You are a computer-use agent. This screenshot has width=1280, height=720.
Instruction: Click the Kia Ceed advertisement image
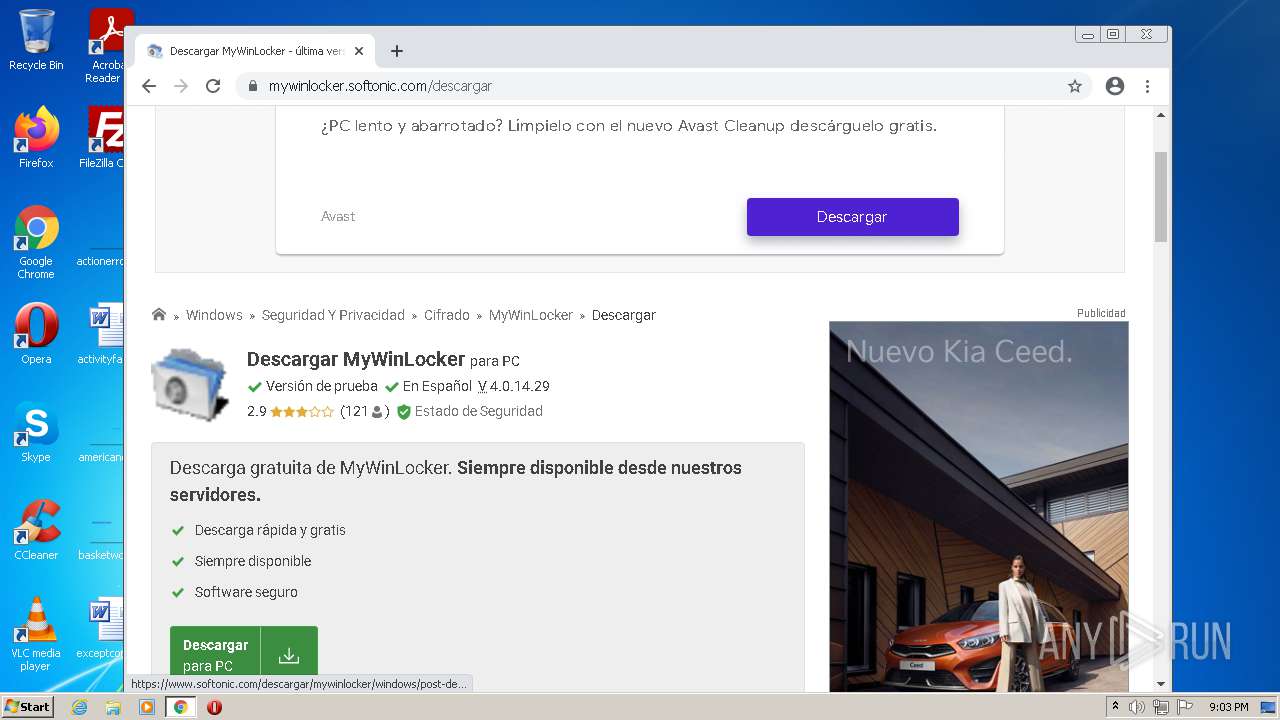(x=978, y=506)
